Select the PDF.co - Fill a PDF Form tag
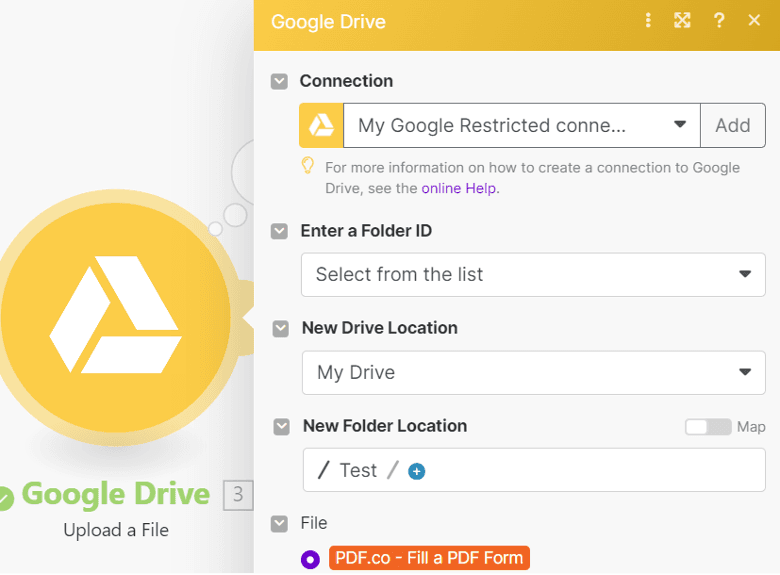Viewport: 780px width, 575px height. coord(429,558)
